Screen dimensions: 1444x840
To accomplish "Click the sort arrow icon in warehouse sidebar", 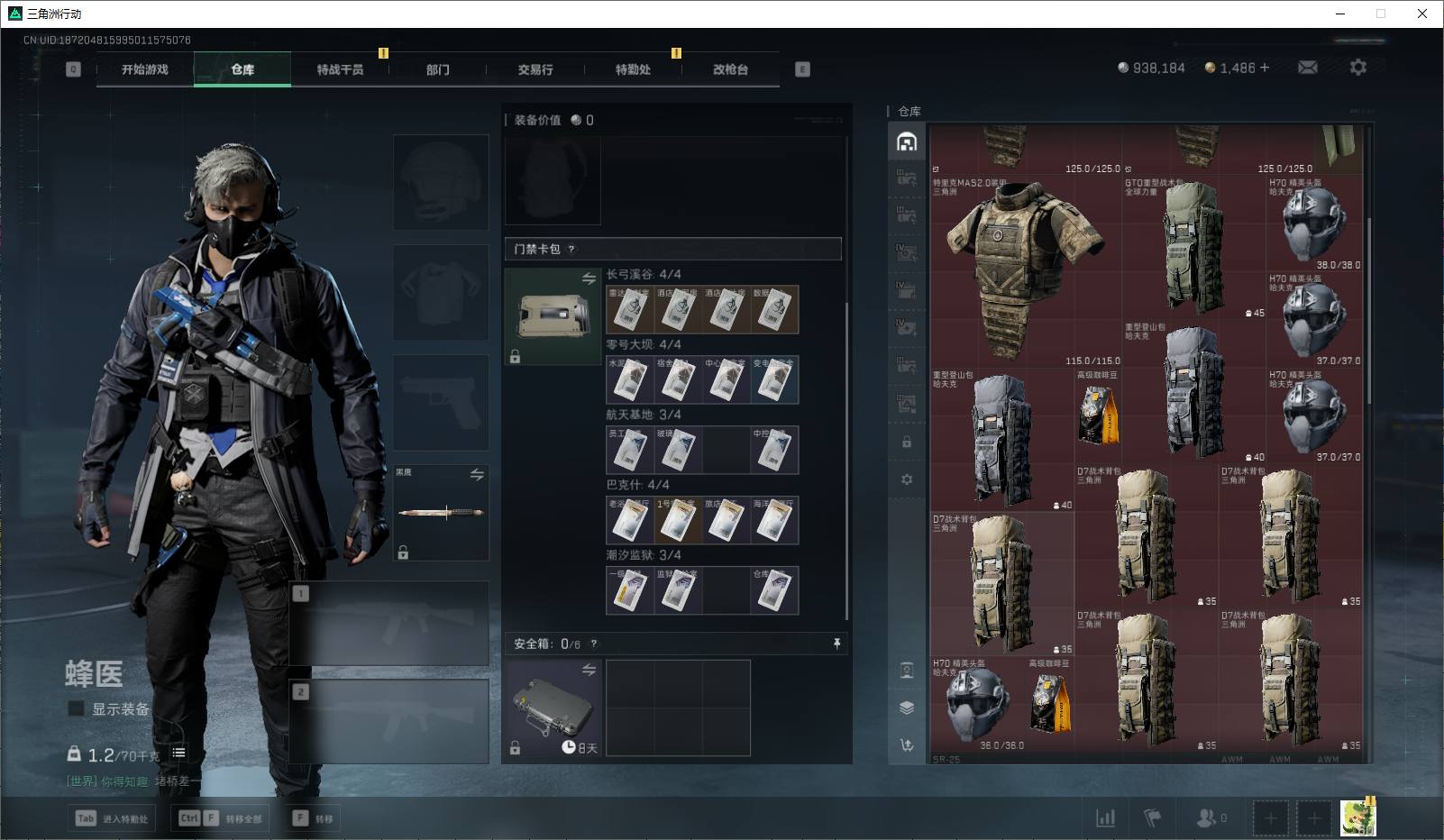I will coord(907,744).
